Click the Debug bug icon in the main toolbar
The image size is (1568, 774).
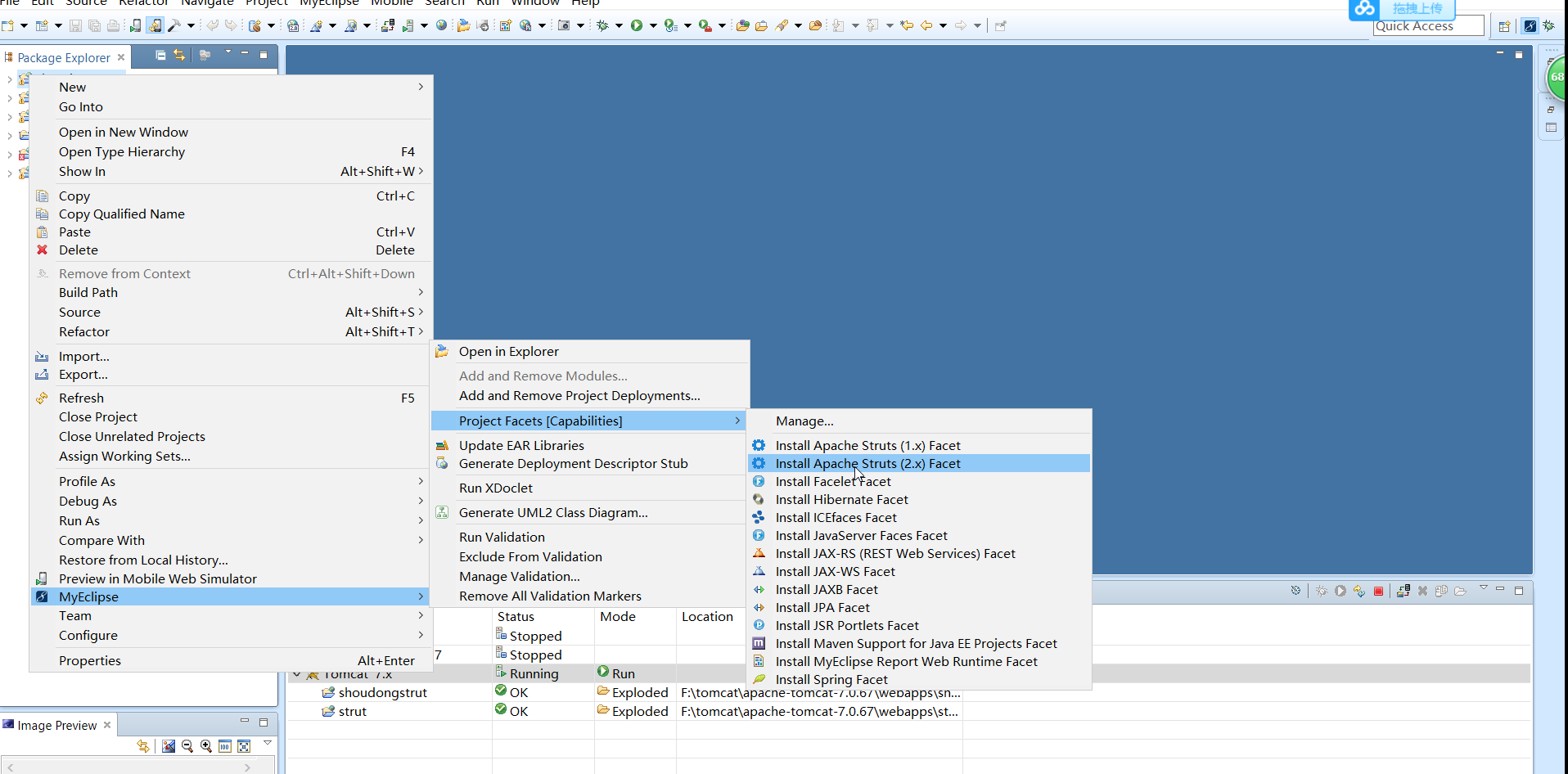(602, 26)
